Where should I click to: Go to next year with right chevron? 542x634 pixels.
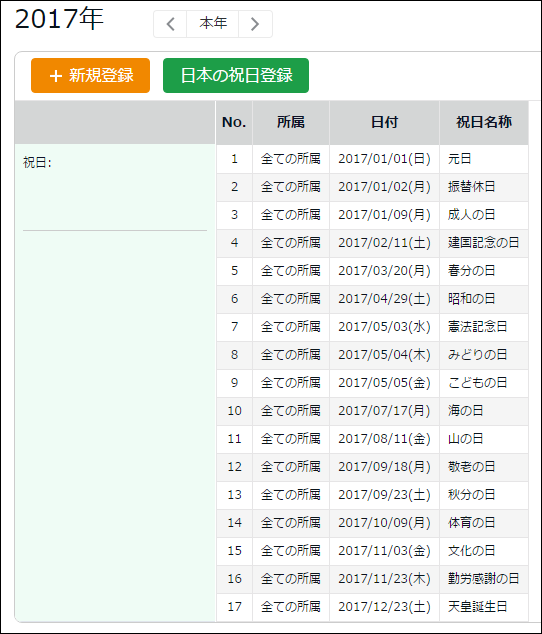[x=255, y=24]
